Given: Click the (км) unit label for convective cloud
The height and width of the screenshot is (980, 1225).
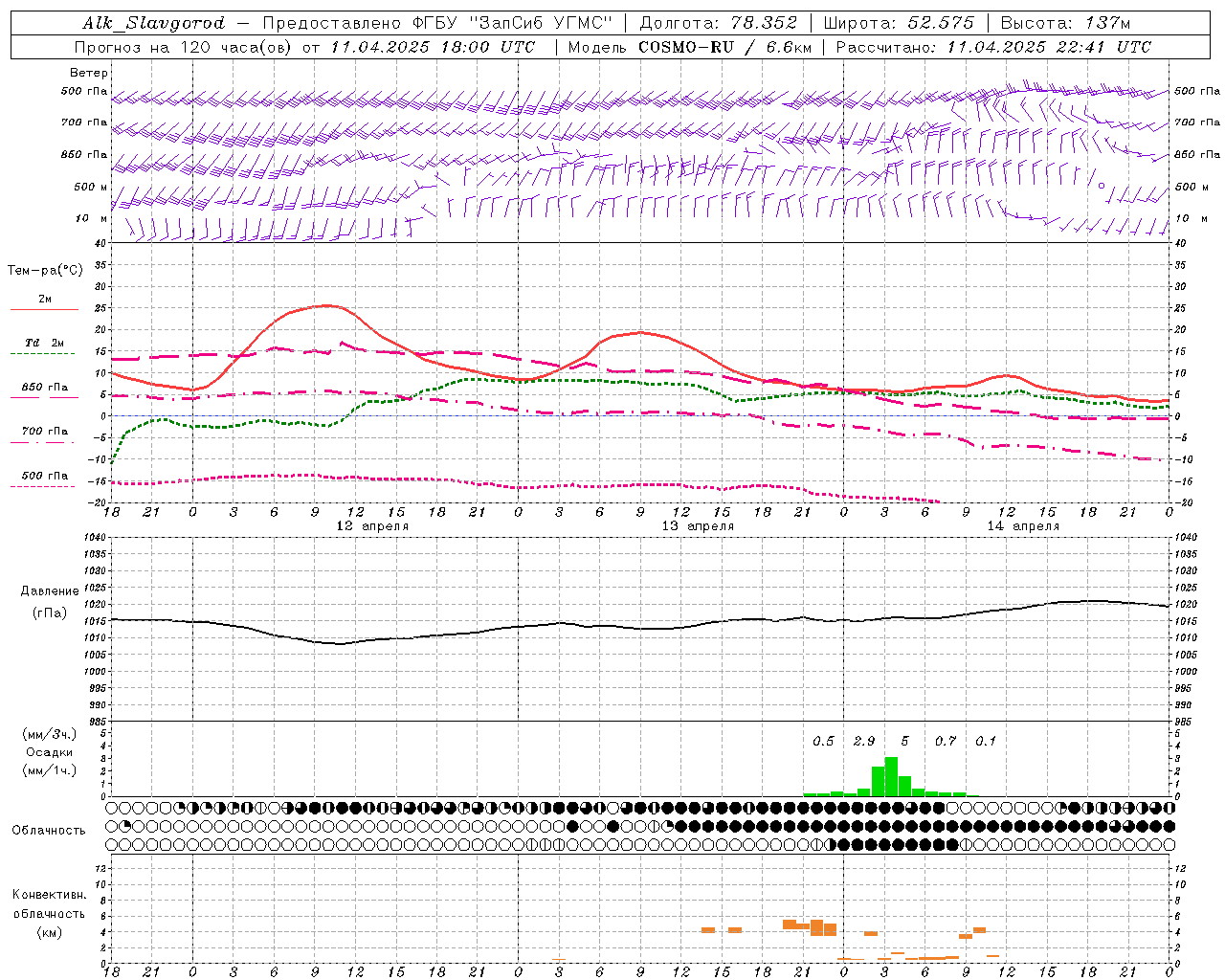Looking at the screenshot, I should (x=50, y=932).
